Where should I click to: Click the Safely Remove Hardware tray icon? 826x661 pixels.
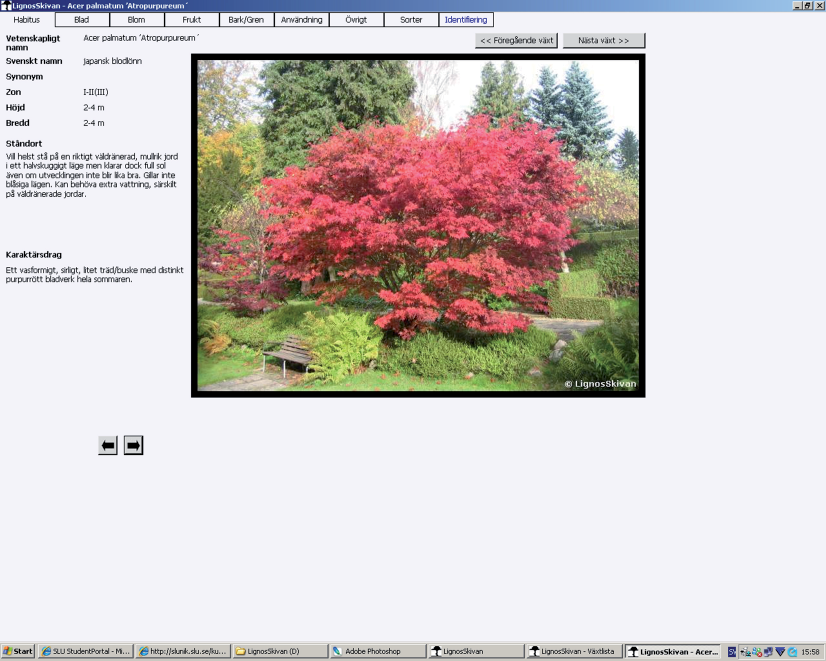(745, 652)
